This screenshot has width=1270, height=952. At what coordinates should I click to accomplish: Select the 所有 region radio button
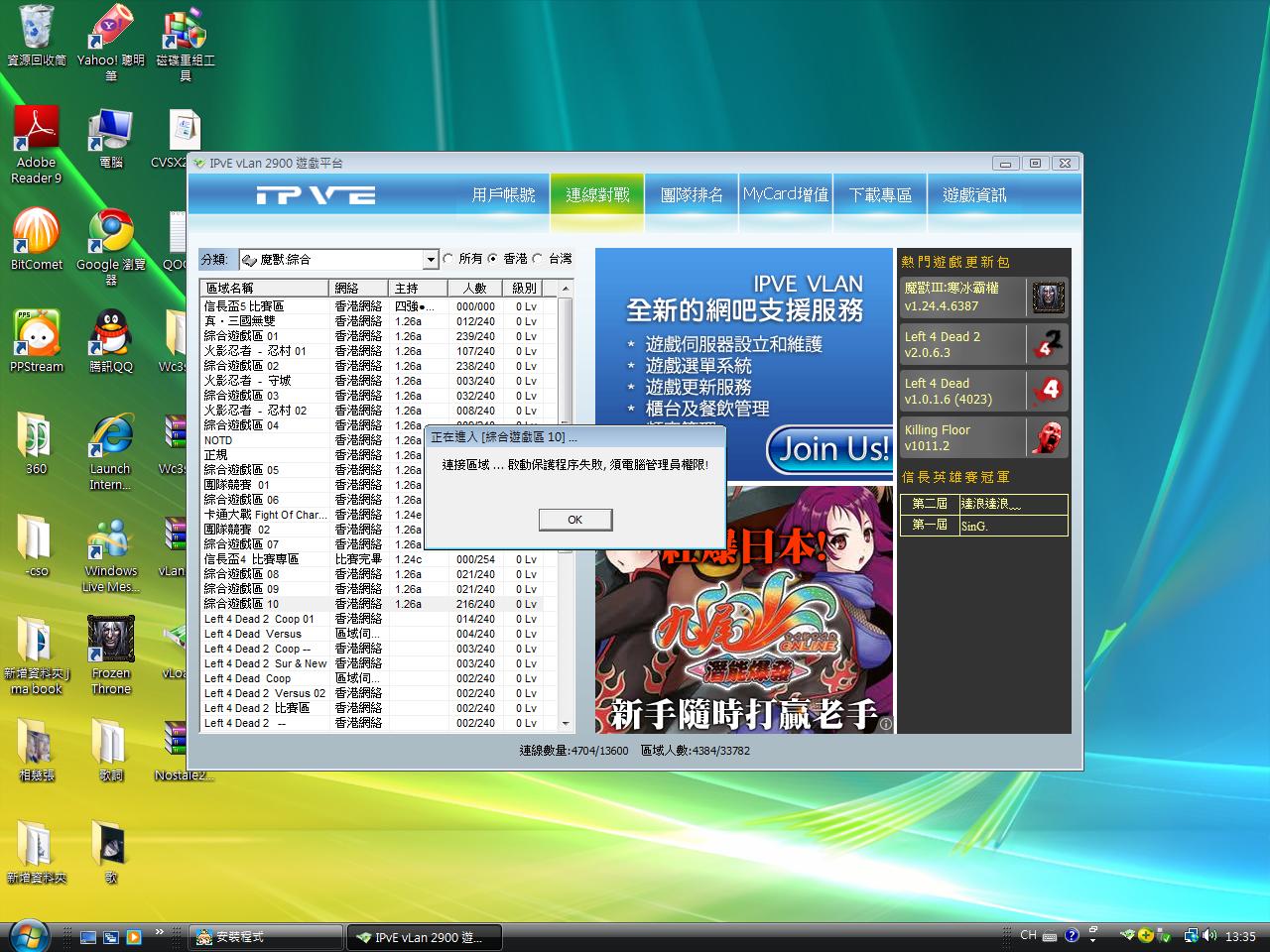[x=448, y=259]
